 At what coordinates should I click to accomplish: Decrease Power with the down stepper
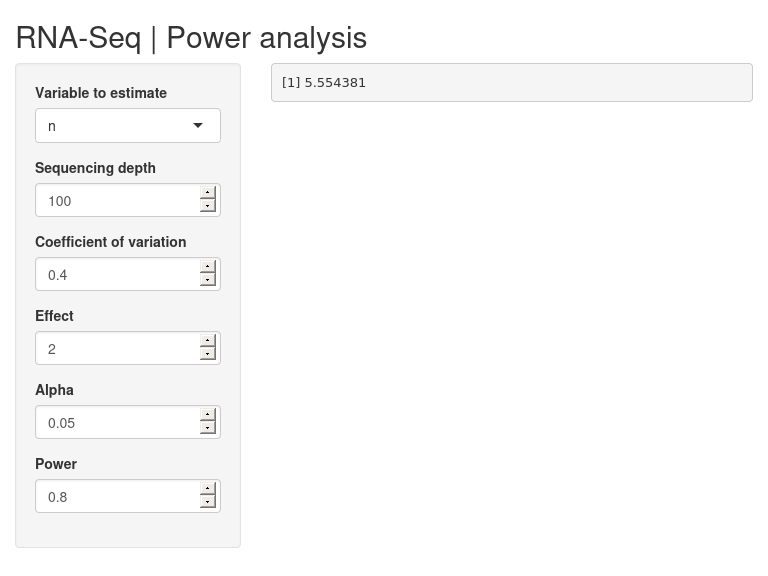[208, 502]
